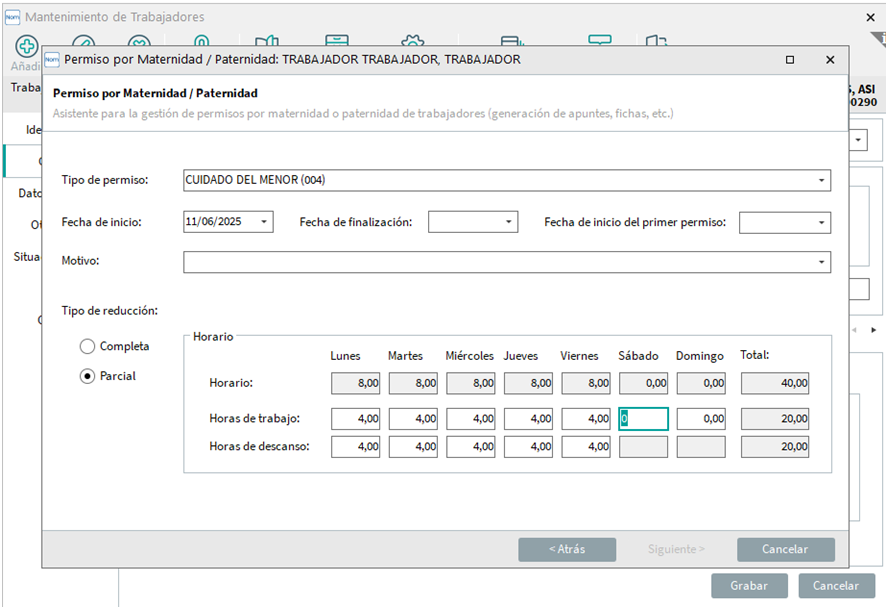
Task: Click the Horas de descanso field for Viernes
Action: (x=586, y=446)
